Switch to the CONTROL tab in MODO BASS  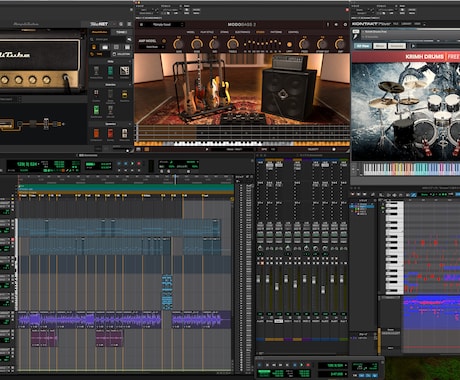tap(293, 32)
